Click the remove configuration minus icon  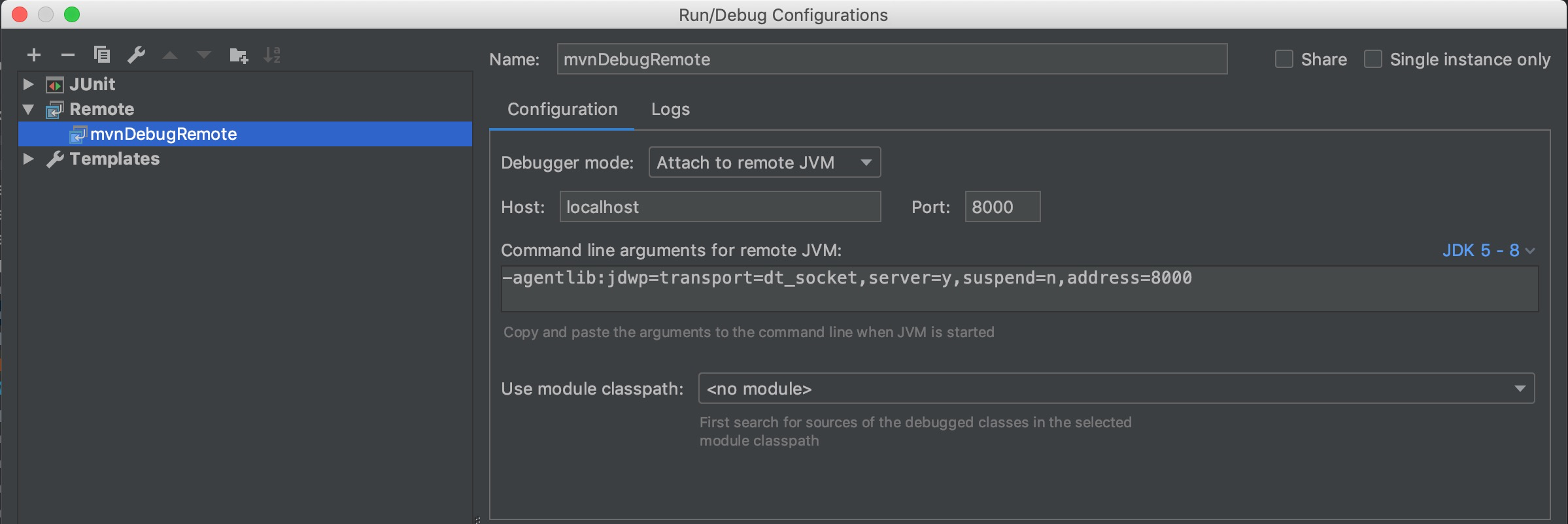68,56
